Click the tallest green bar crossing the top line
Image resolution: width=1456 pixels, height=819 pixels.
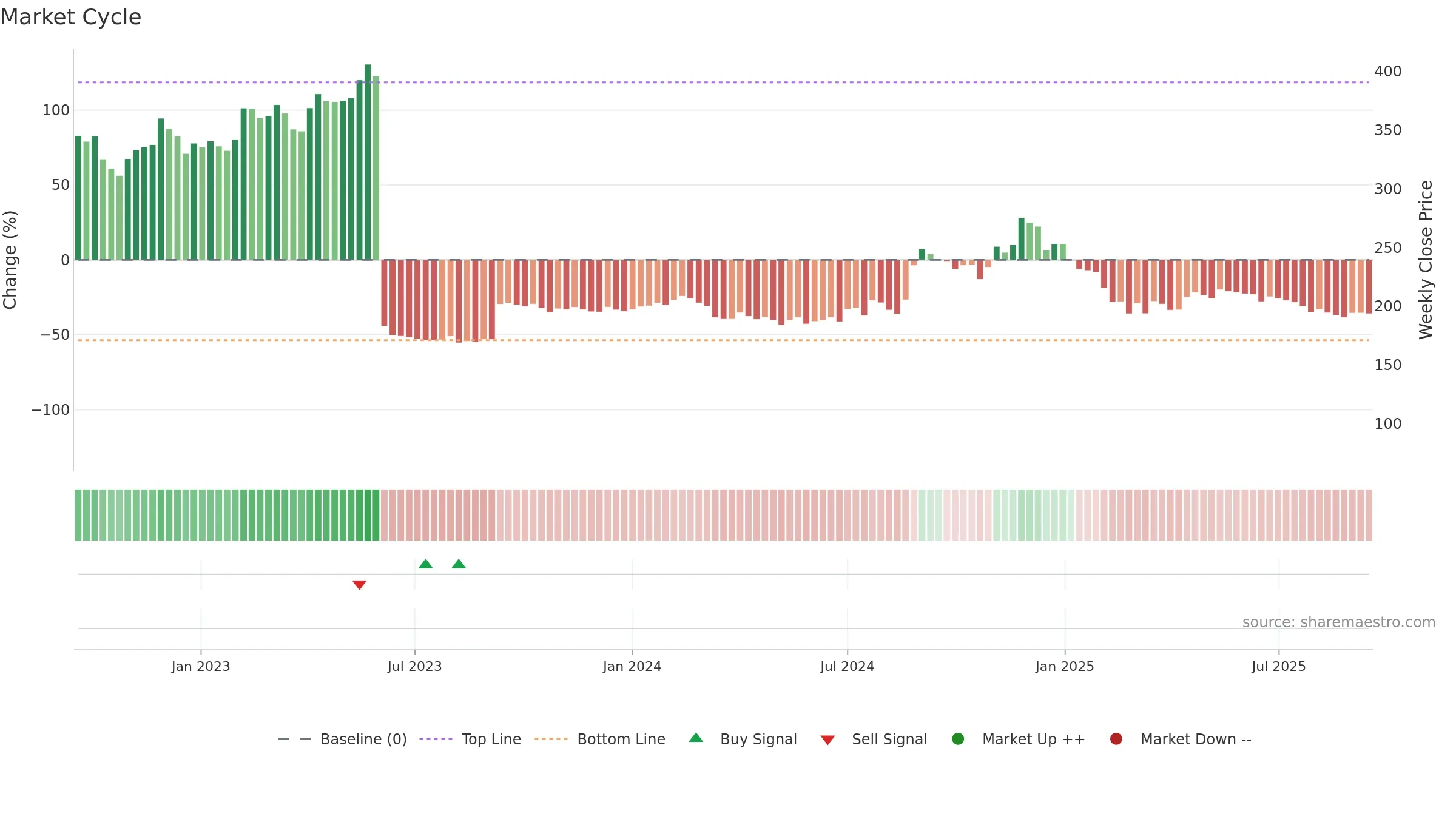pyautogui.click(x=368, y=162)
